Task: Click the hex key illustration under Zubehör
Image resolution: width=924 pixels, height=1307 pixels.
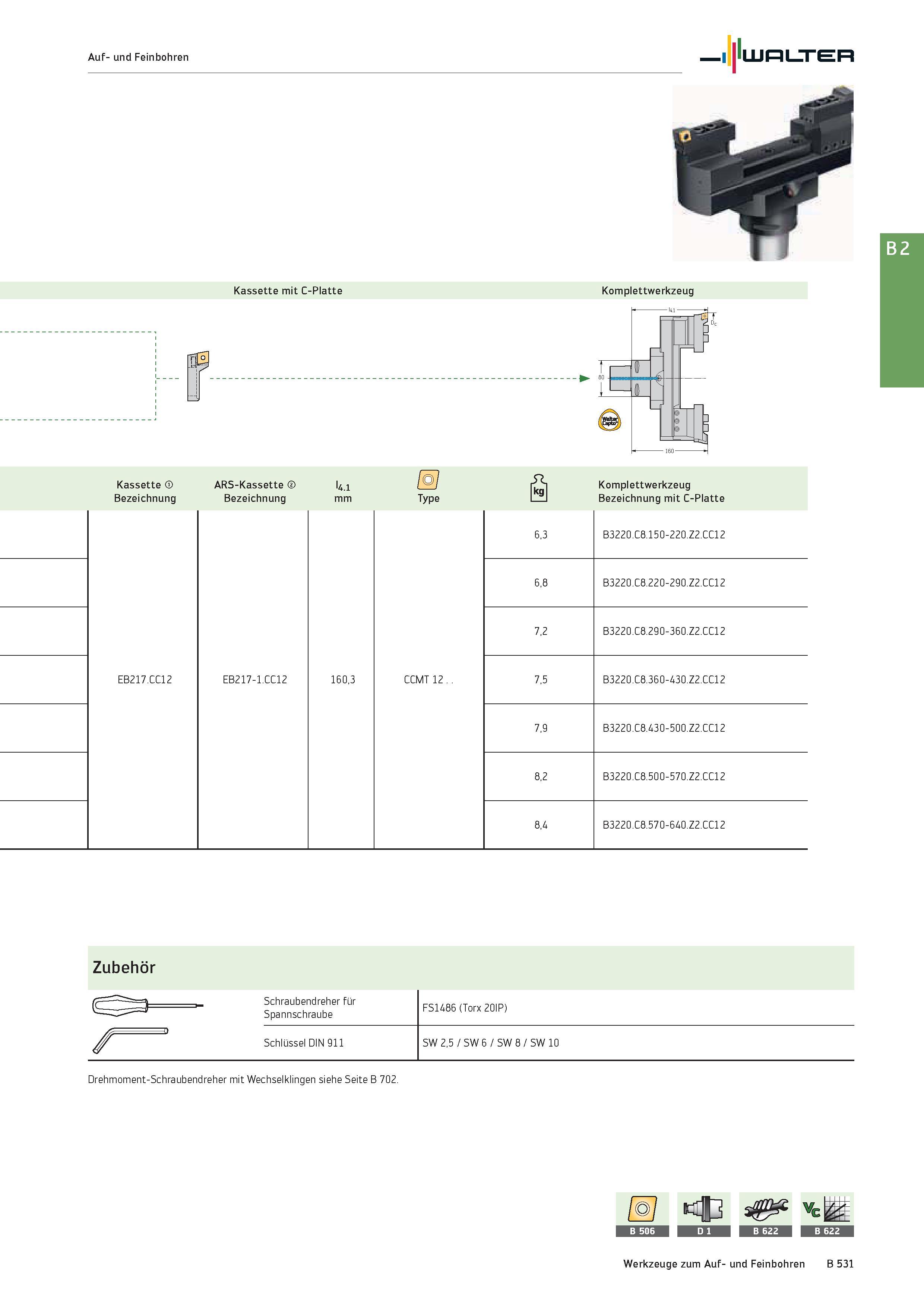Action: coord(130,1041)
